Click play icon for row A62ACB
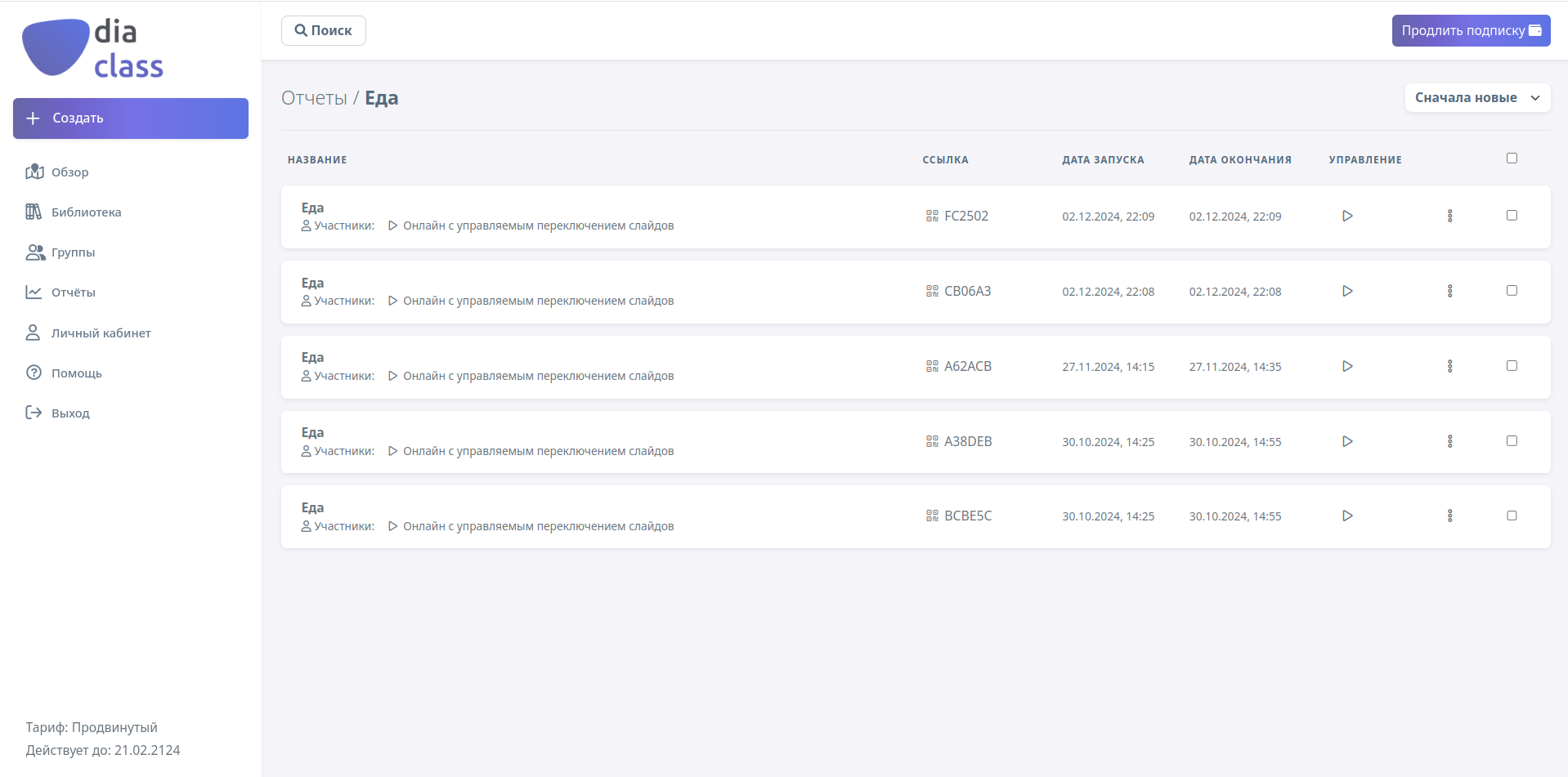The height and width of the screenshot is (777, 1568). pyautogui.click(x=1347, y=366)
